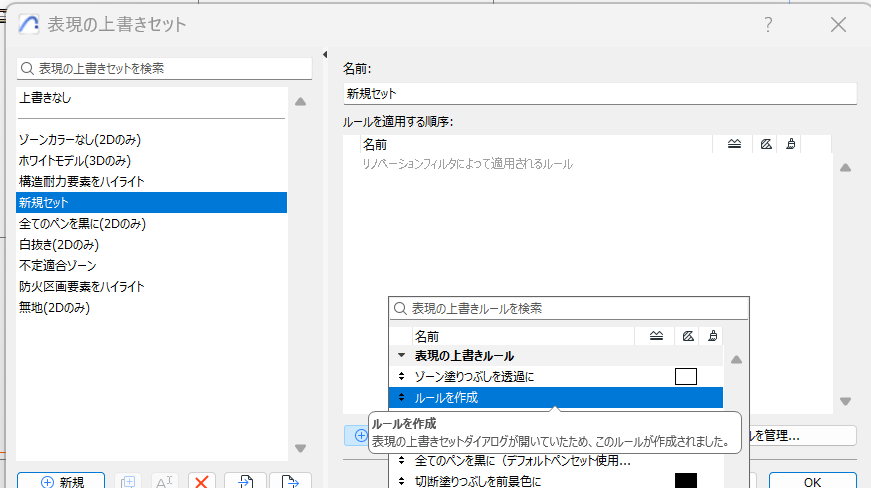Viewport: 871px width, 488px height.
Task: Select the 新規セット entry
Action: 152,203
